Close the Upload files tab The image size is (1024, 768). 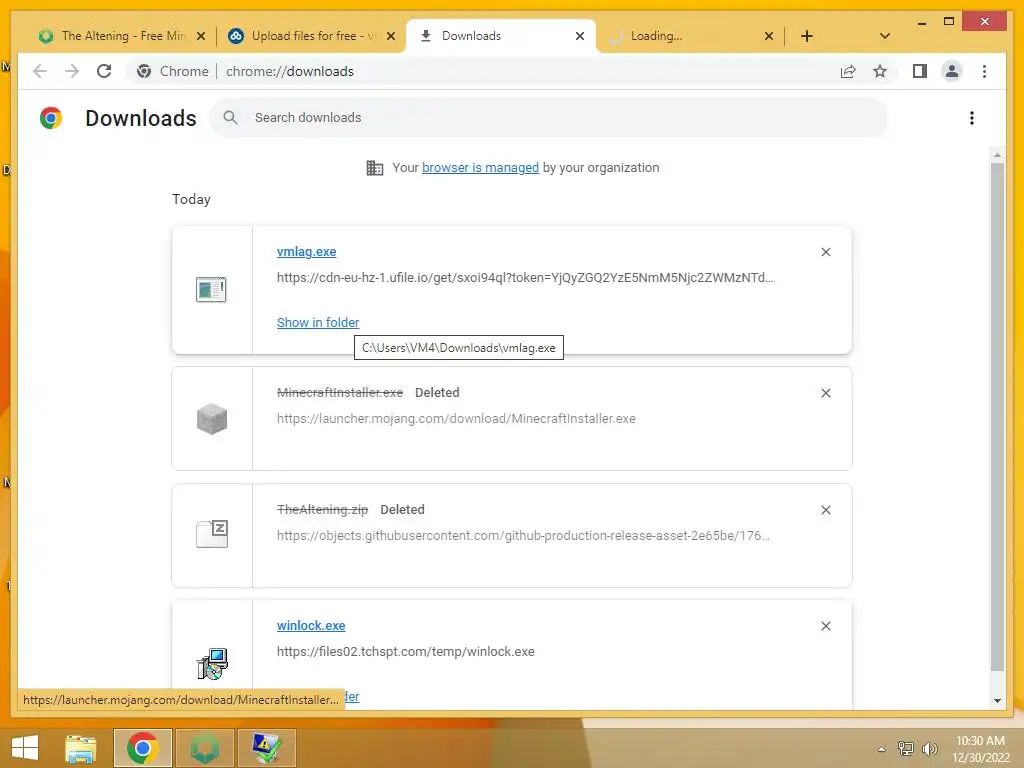pos(391,36)
